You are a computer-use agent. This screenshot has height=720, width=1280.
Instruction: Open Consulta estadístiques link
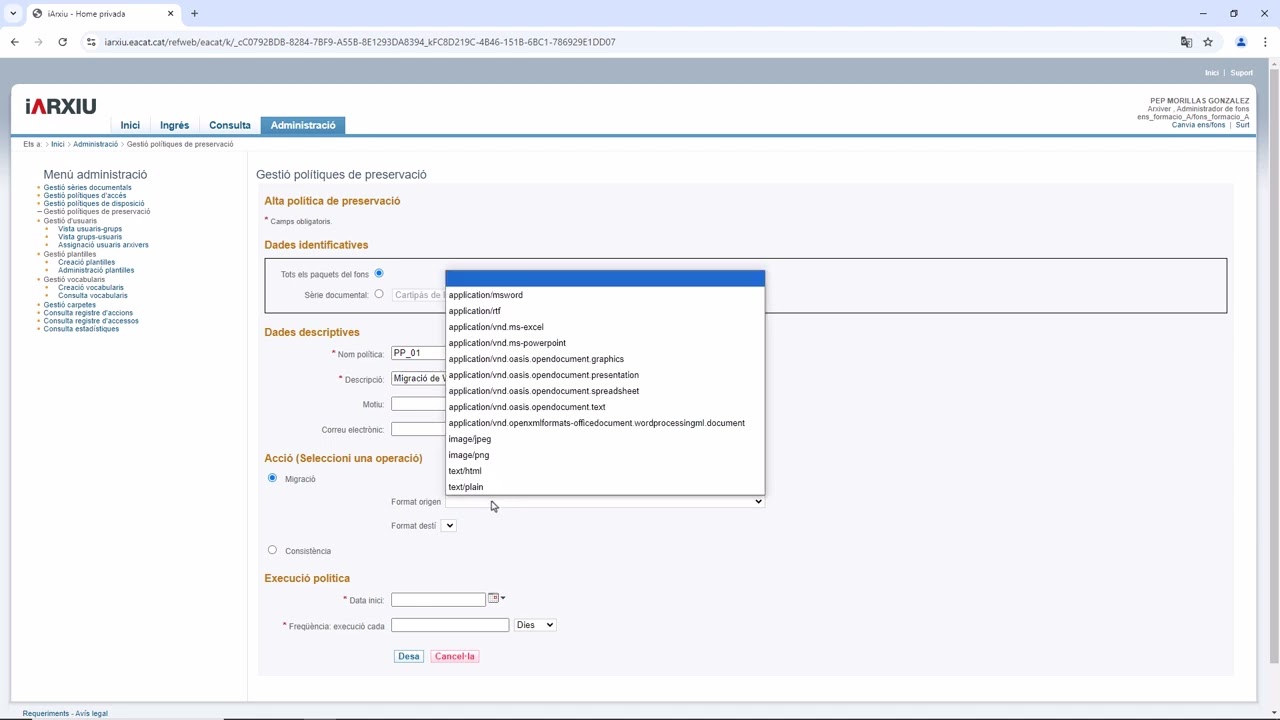pos(81,329)
